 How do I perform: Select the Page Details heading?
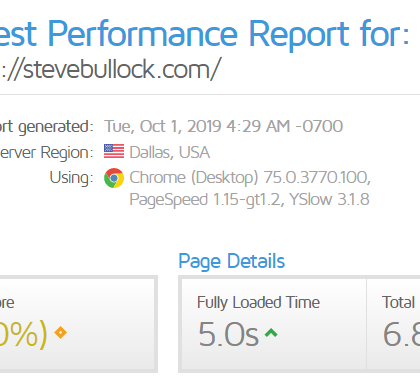click(232, 261)
